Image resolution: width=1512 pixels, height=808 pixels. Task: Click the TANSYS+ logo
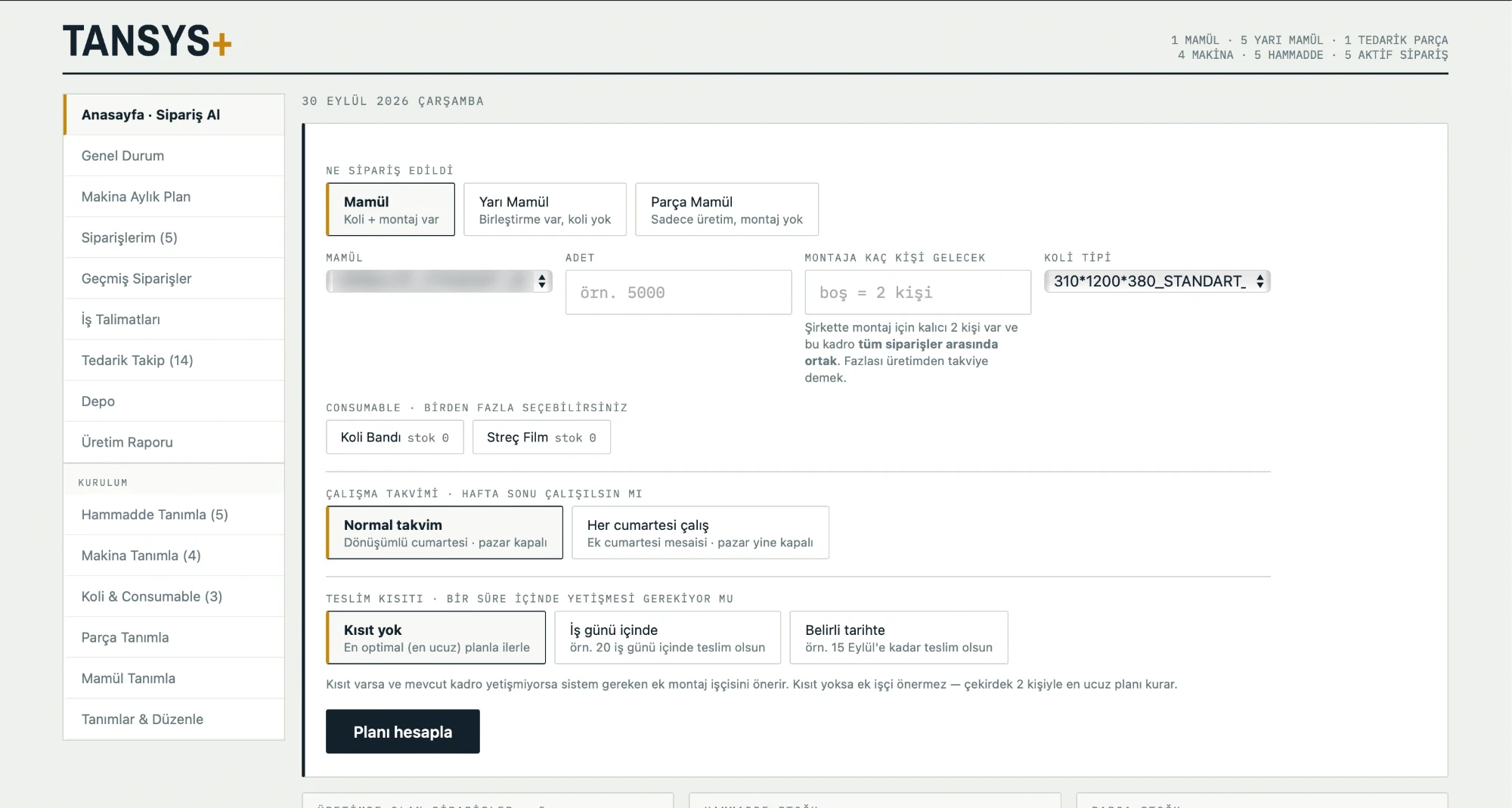[x=147, y=41]
